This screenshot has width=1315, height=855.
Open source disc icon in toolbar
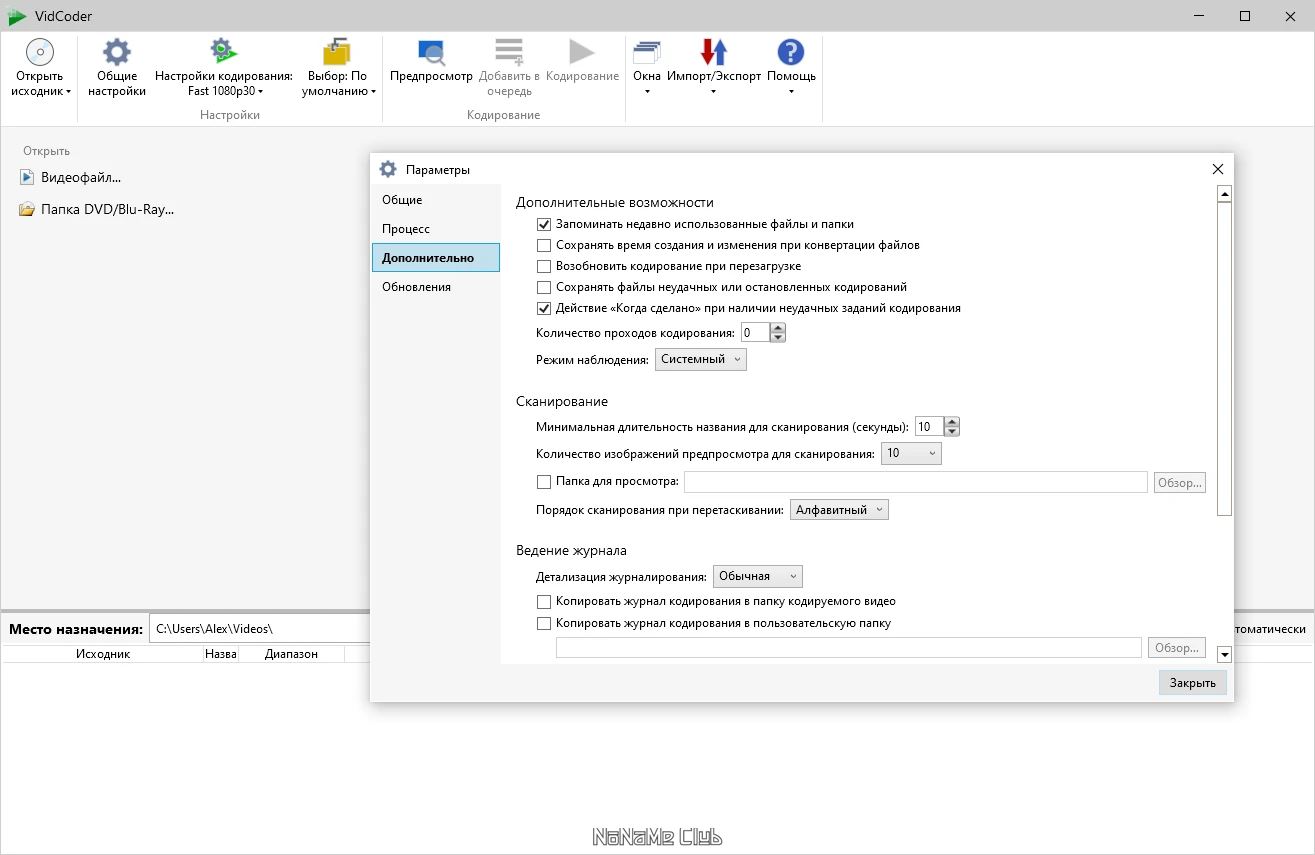(x=39, y=52)
